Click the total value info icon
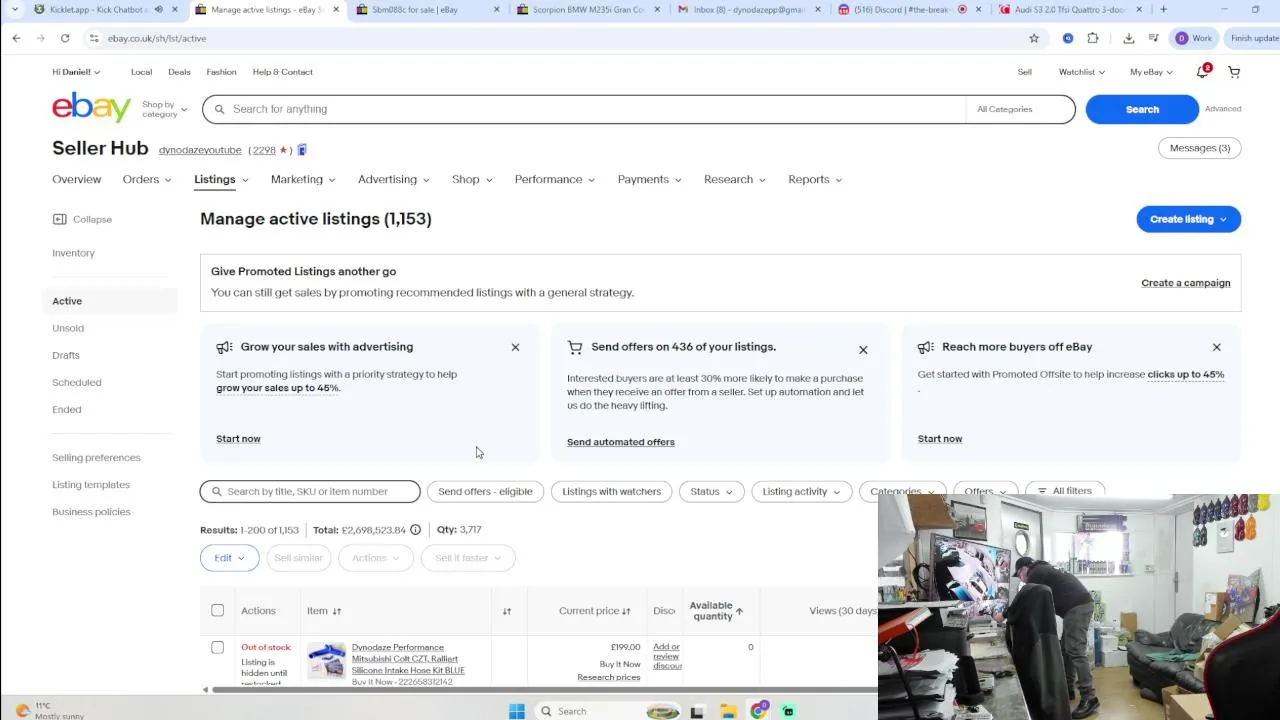 tap(415, 530)
